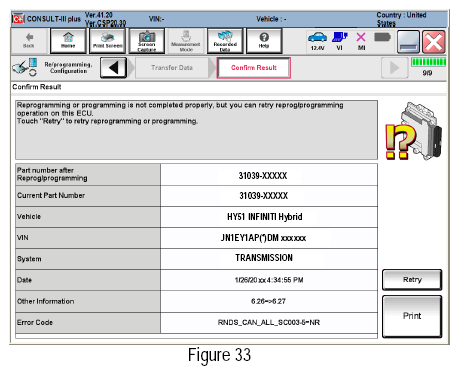The height and width of the screenshot is (375, 459).
Task: Click the Ver.41.20 version text
Action: click(99, 15)
